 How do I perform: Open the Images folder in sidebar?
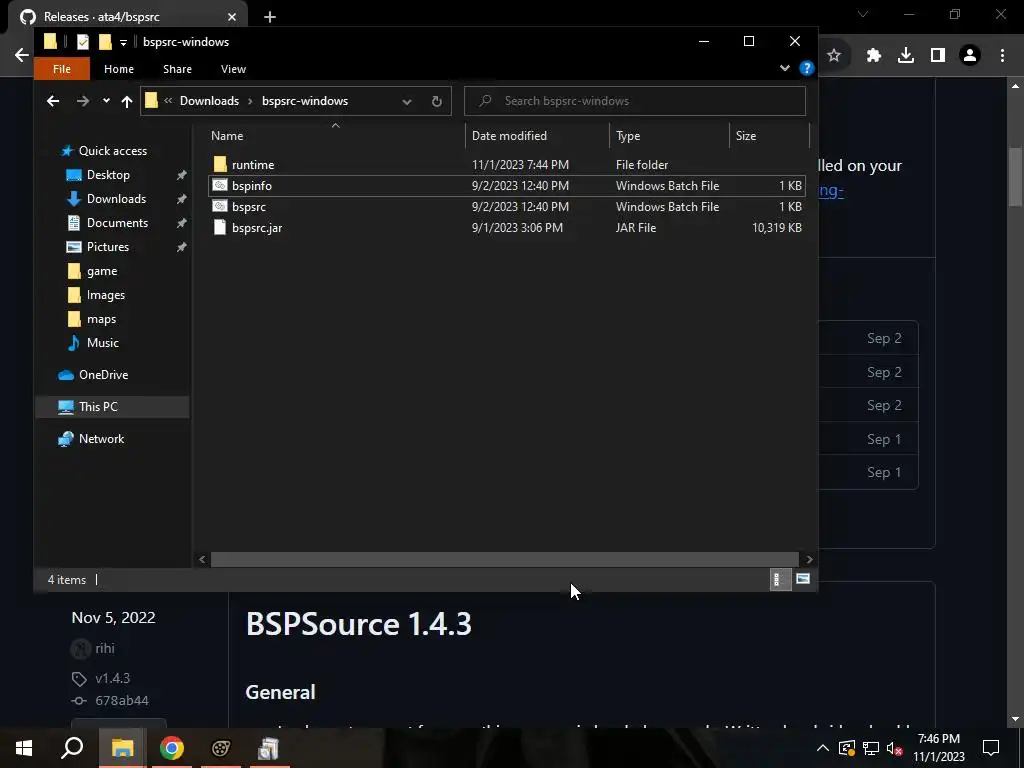pos(105,295)
